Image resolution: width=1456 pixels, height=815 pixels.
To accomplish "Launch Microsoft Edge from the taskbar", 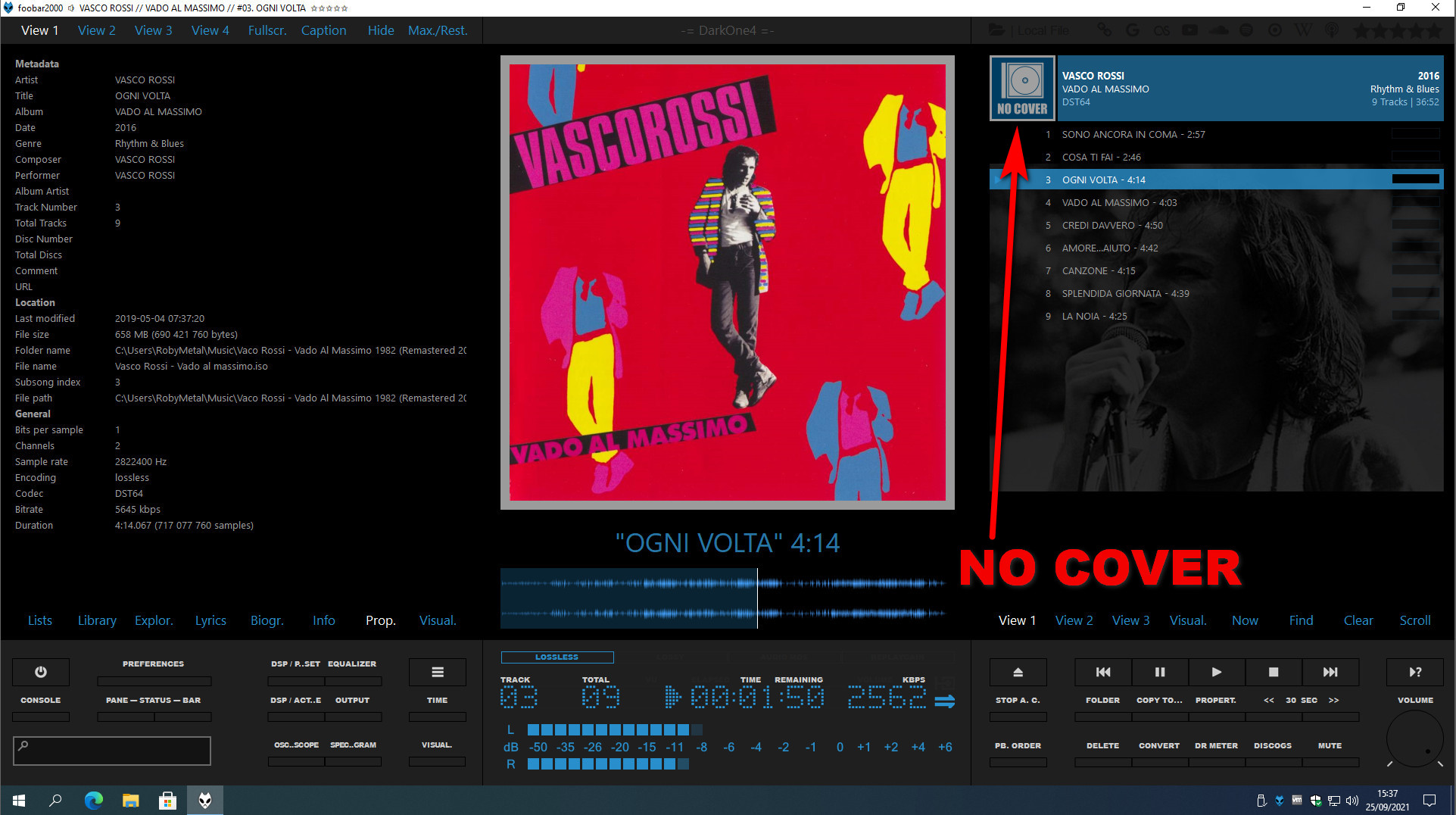I will pyautogui.click(x=93, y=800).
